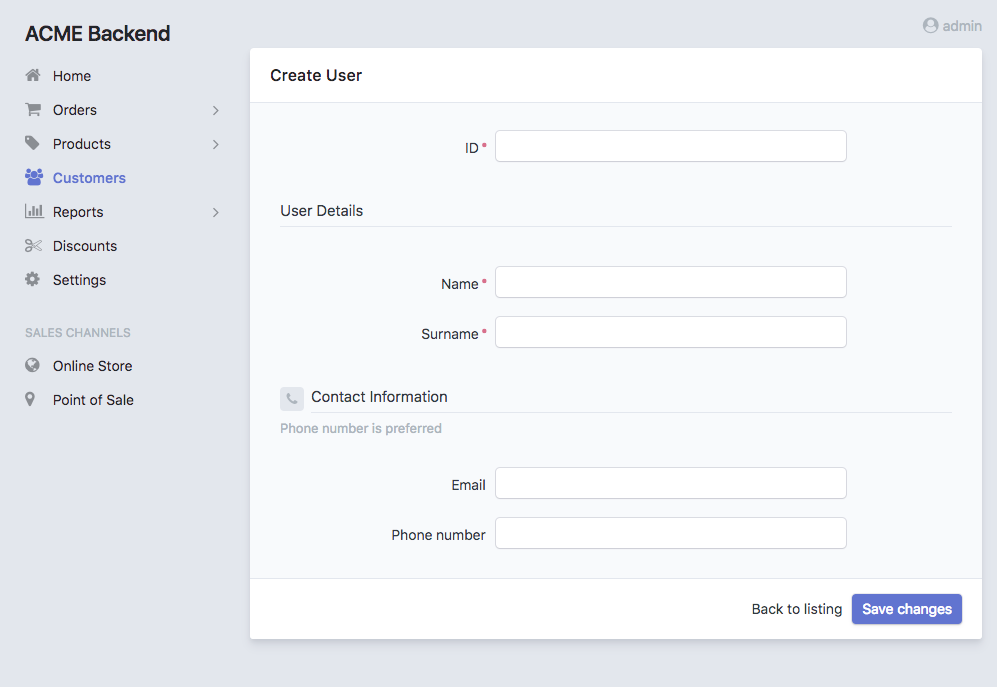Go to Discounts in the sidebar
The image size is (997, 687).
click(x=85, y=246)
